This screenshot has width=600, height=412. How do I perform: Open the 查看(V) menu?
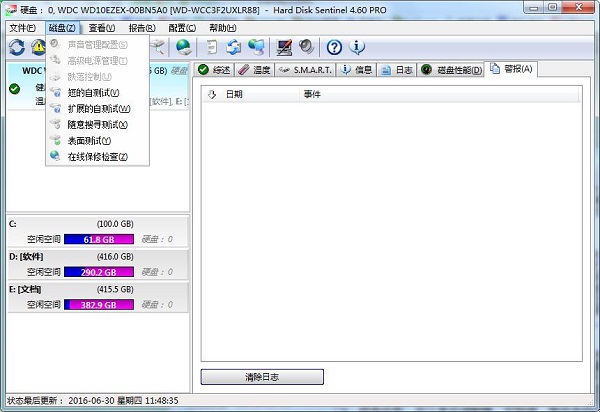click(102, 28)
